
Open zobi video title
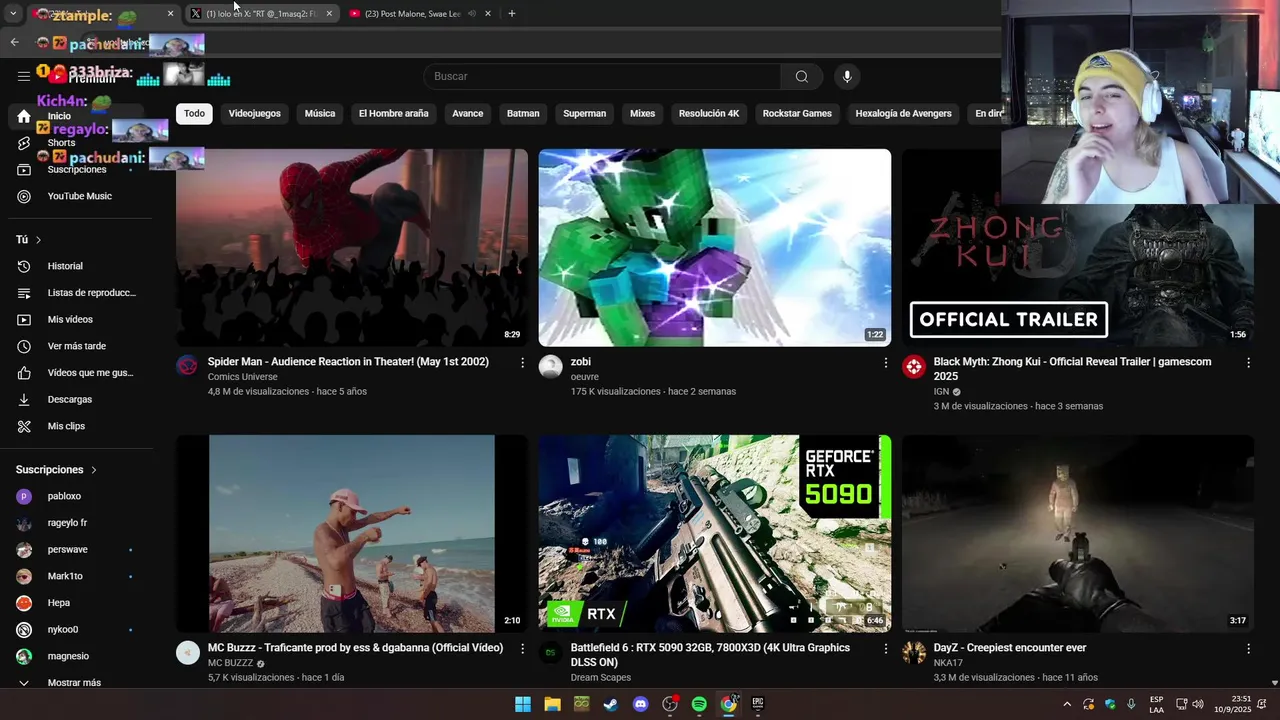pos(581,362)
